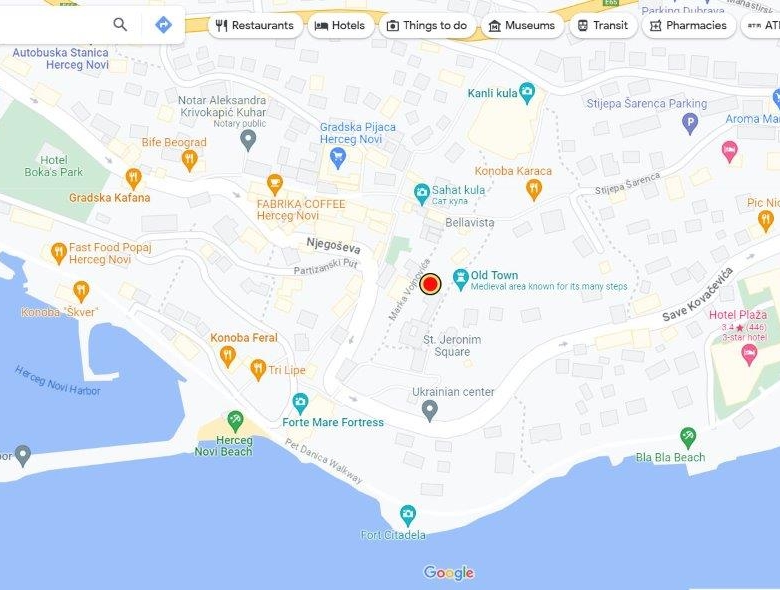Select the Bla Bla Beach green pin
This screenshot has width=780, height=590.
click(688, 438)
